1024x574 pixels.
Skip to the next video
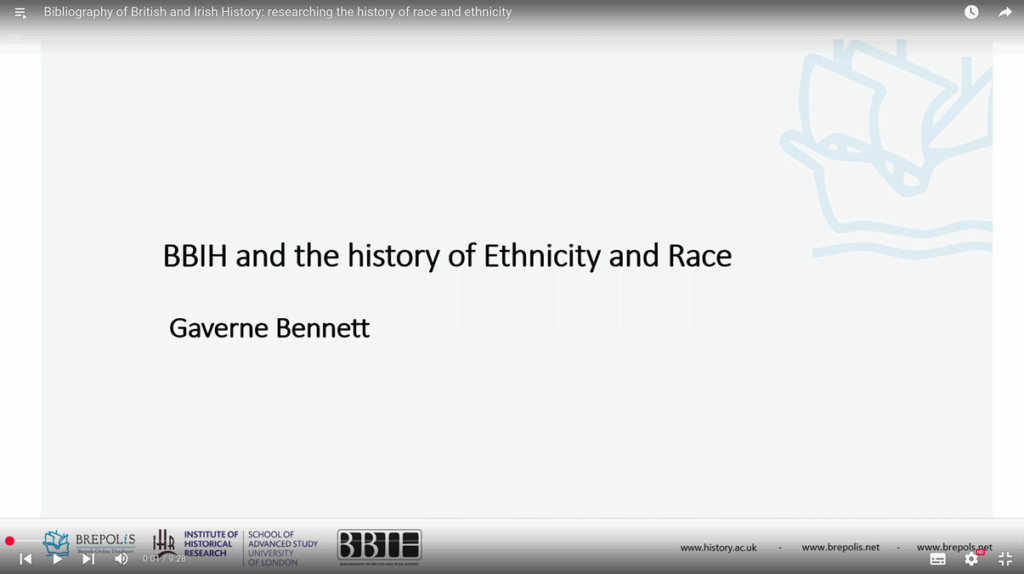[x=89, y=559]
